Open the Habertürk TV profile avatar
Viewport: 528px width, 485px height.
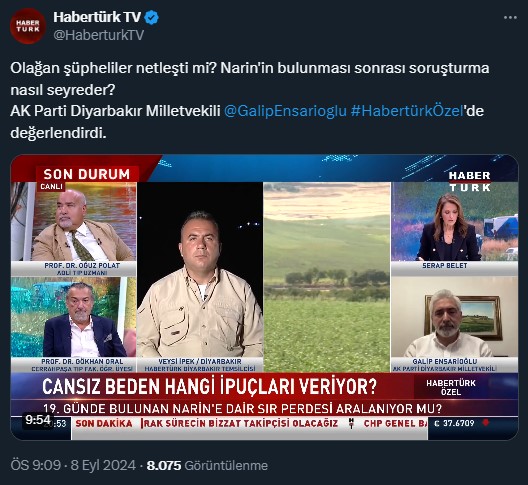pos(28,26)
